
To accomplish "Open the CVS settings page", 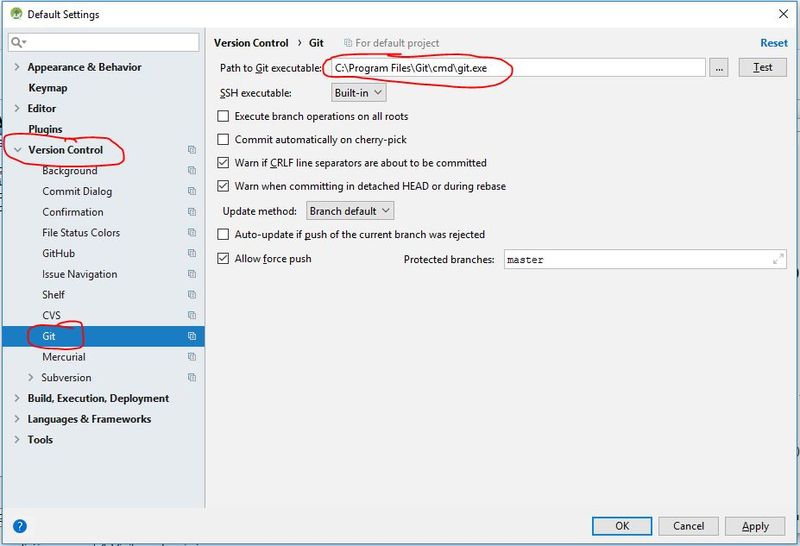I will [52, 315].
